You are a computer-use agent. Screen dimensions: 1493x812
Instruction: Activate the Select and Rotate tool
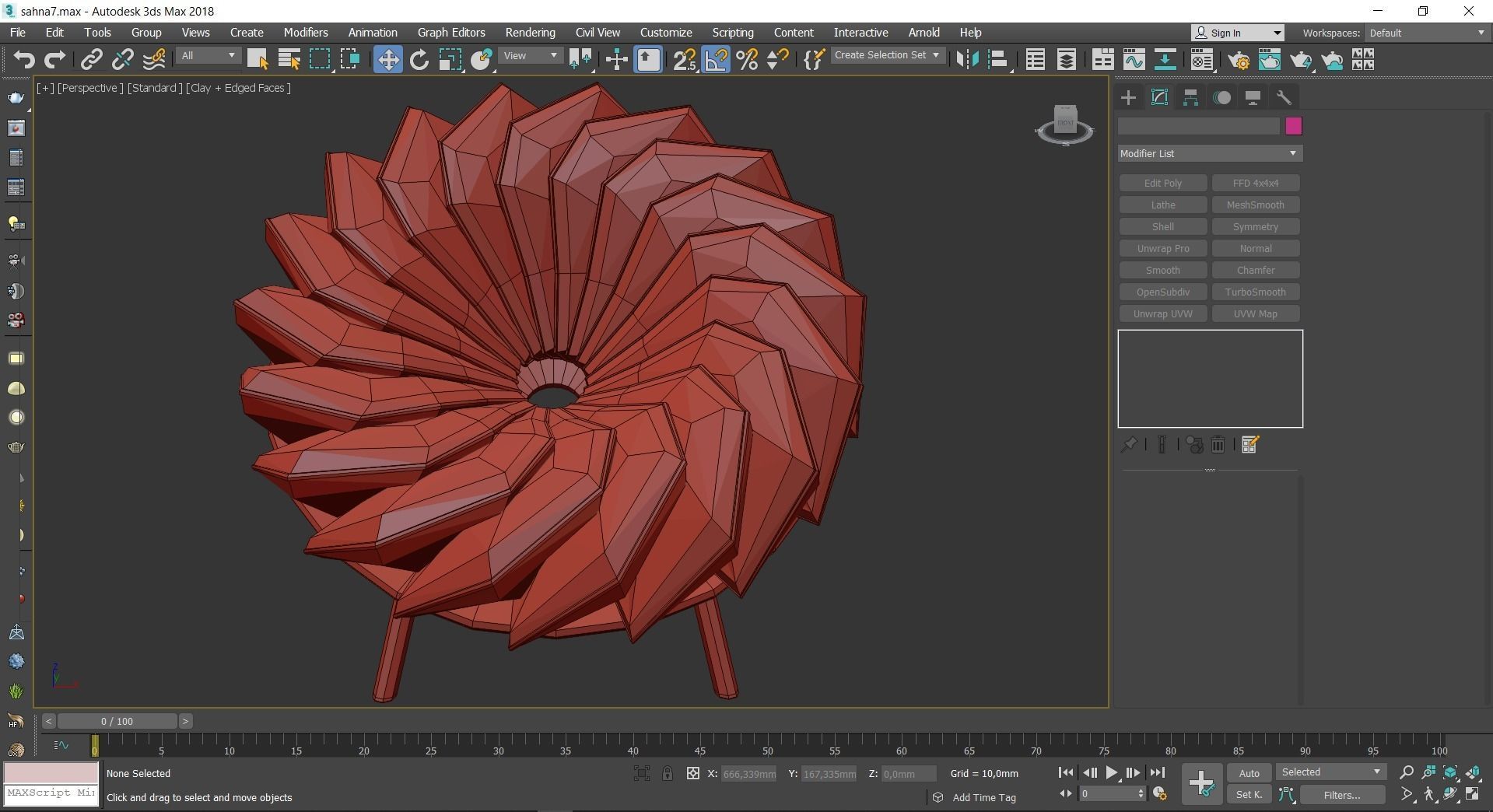pos(419,60)
